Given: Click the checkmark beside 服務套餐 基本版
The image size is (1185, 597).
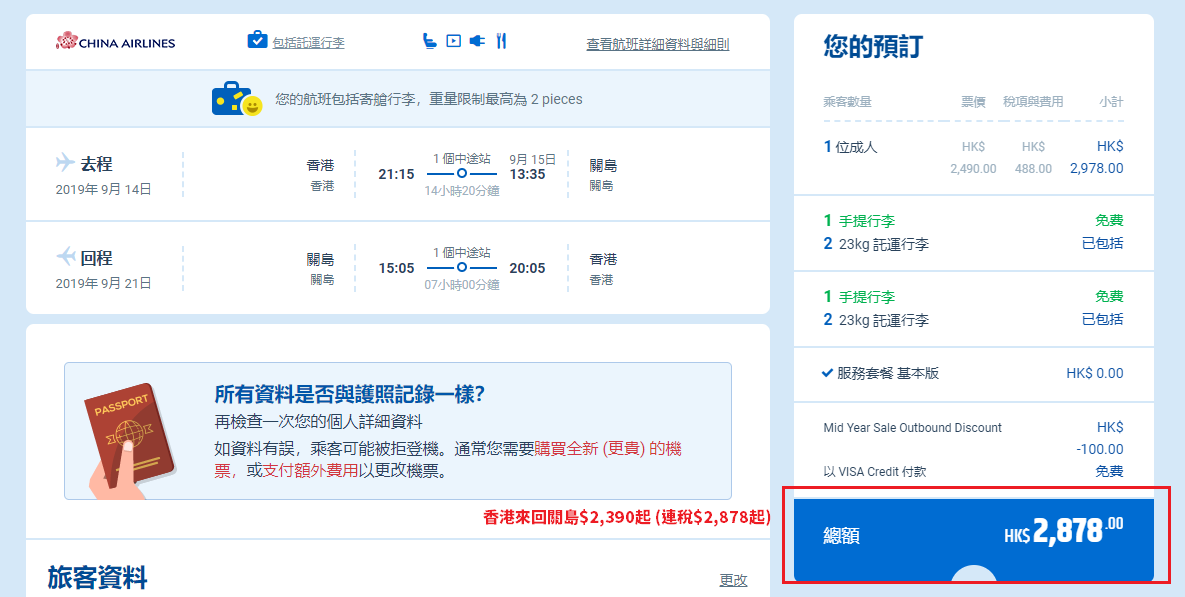Looking at the screenshot, I should tap(828, 373).
